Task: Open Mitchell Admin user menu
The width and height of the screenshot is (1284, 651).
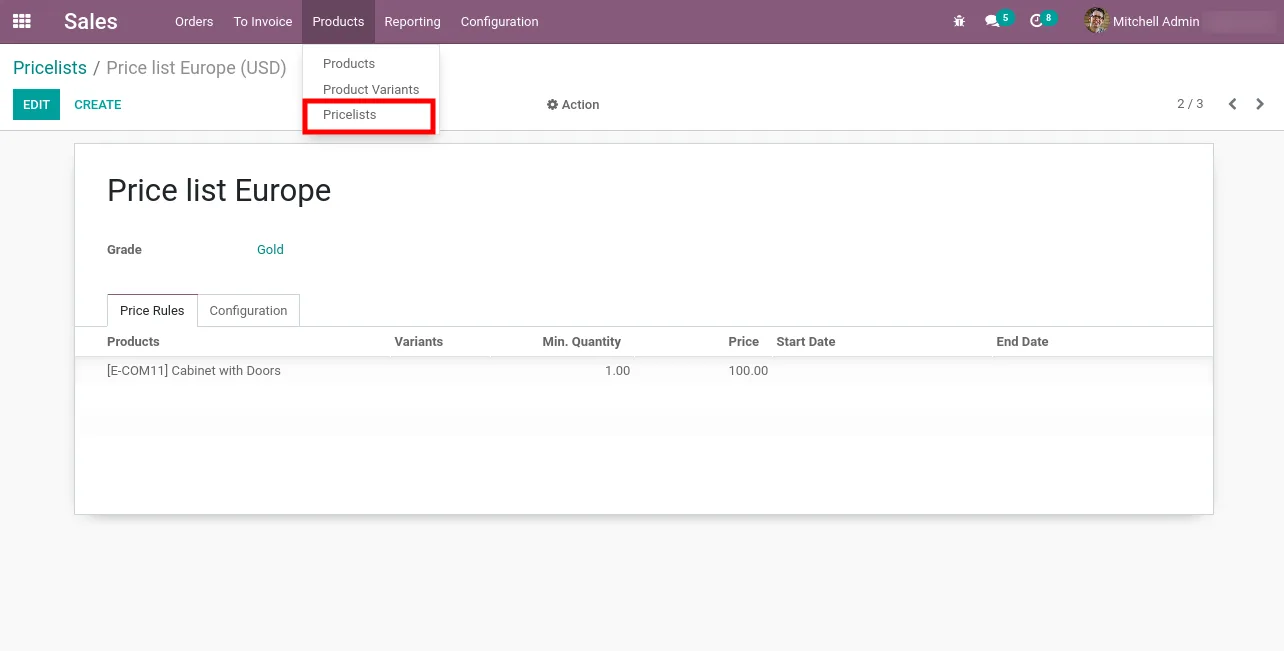Action: click(1156, 21)
